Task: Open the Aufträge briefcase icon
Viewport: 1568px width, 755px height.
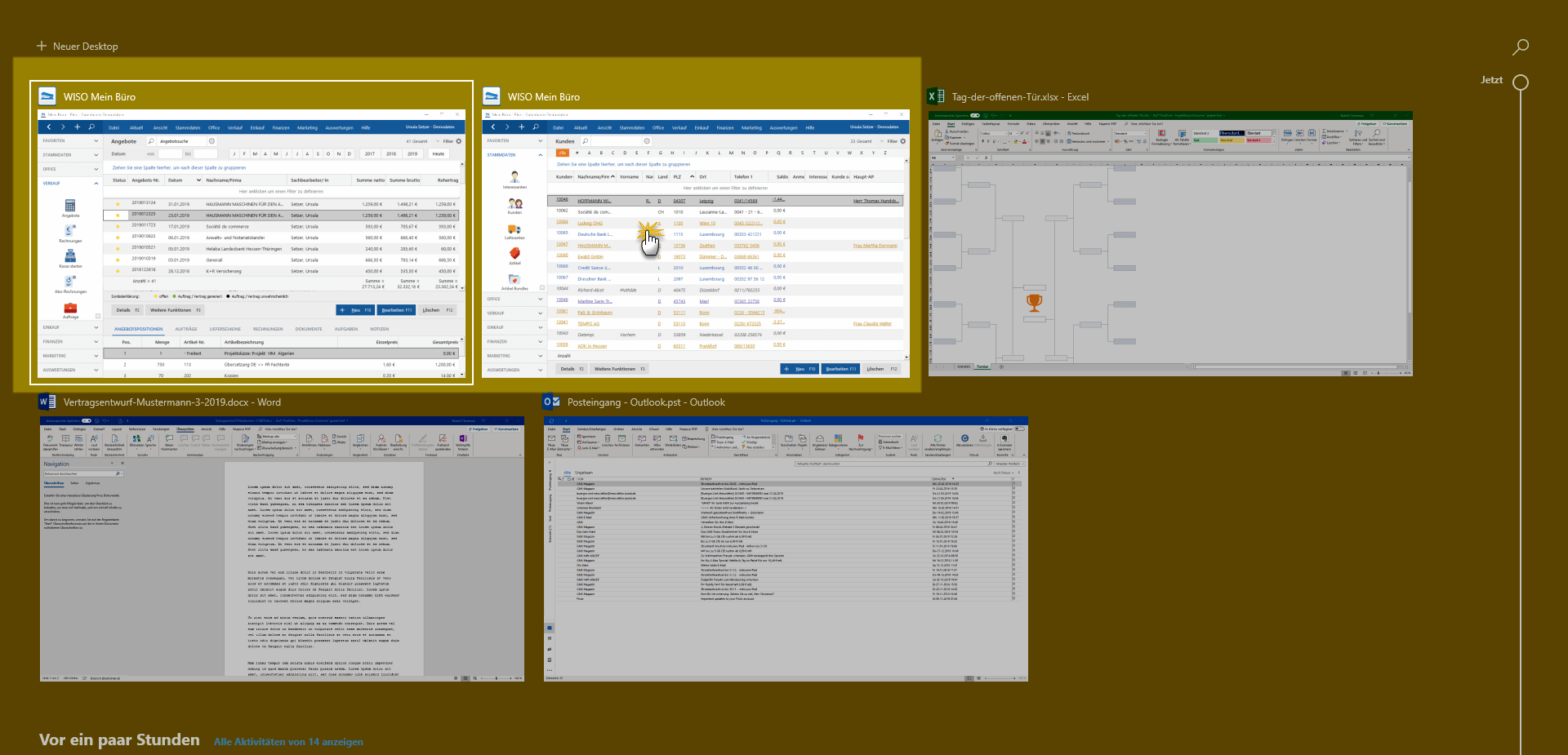Action: (70, 308)
